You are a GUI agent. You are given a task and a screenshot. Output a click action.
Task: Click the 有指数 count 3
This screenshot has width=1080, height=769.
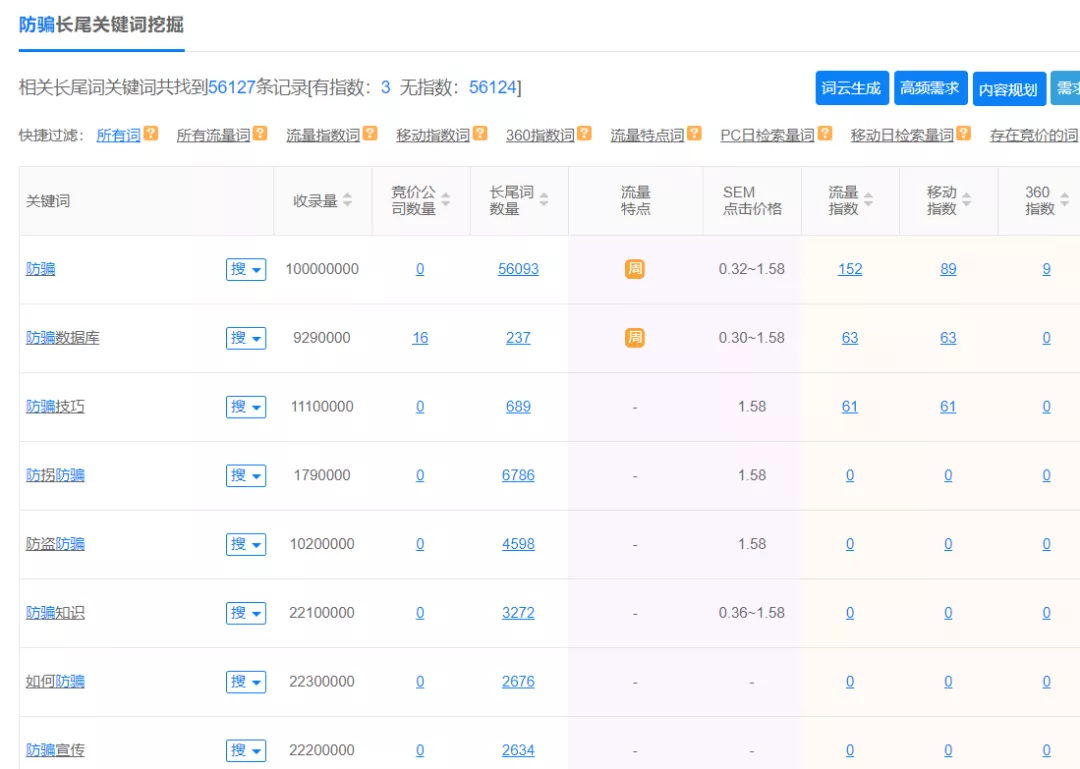(x=385, y=88)
